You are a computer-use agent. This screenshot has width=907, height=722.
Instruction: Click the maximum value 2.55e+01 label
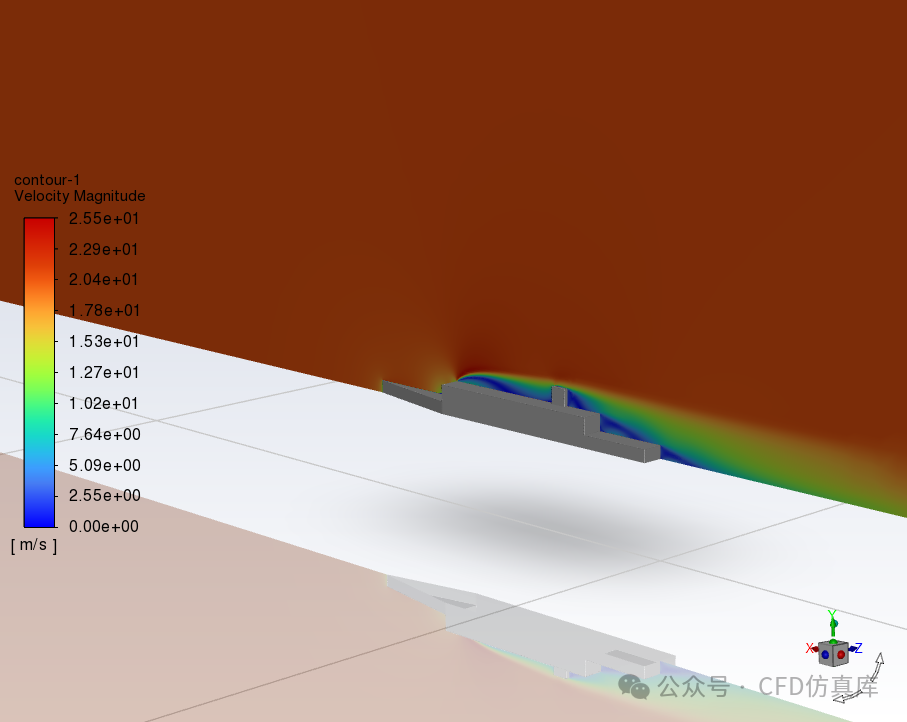pyautogui.click(x=104, y=219)
